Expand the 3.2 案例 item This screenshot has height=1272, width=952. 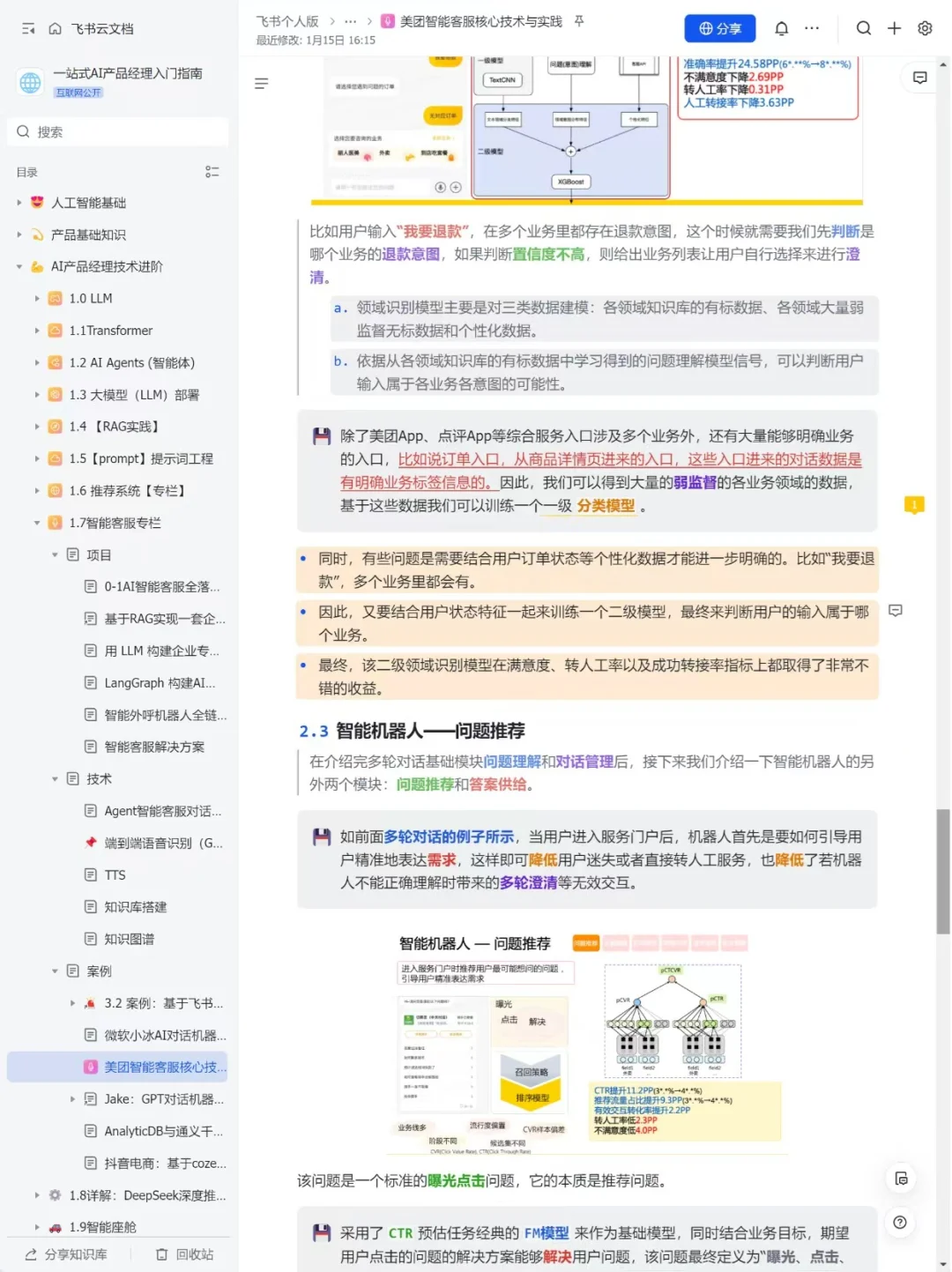coord(72,1003)
